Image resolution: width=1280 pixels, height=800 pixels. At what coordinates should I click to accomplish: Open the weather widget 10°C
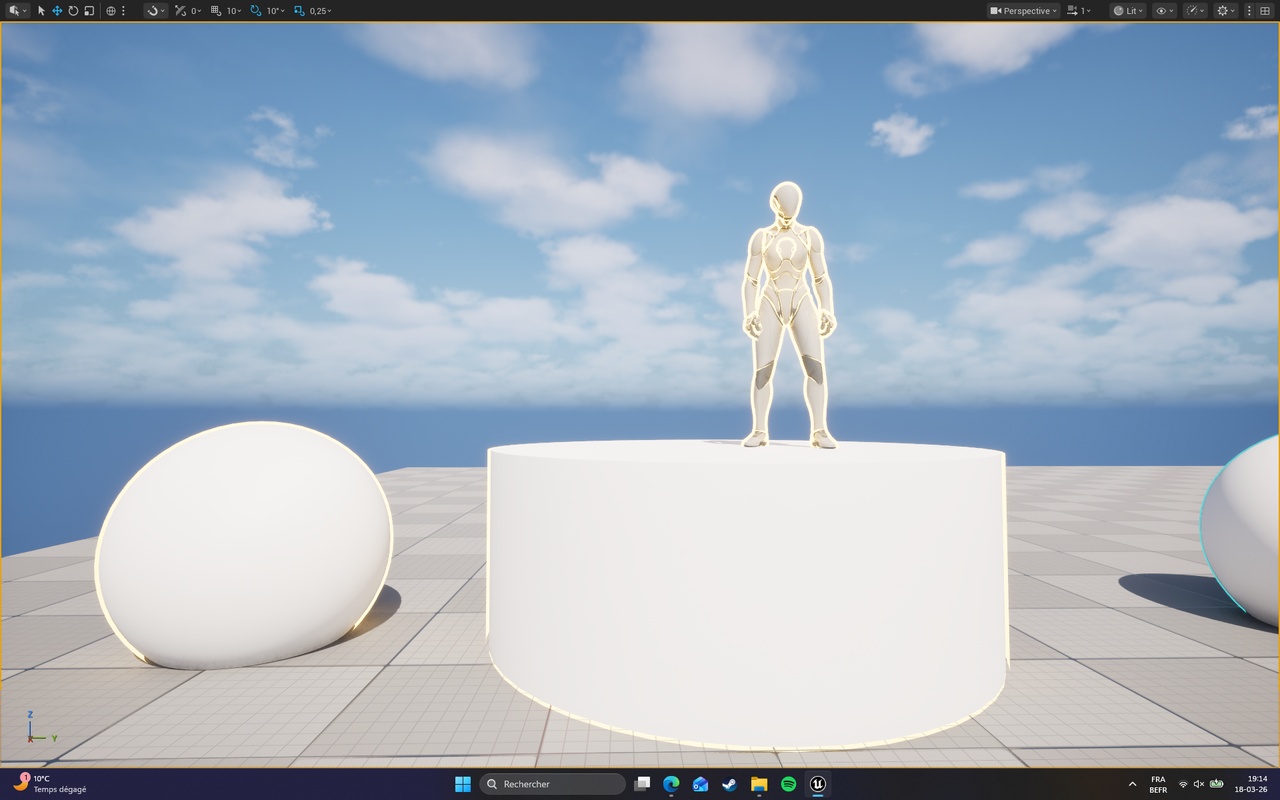click(50, 784)
